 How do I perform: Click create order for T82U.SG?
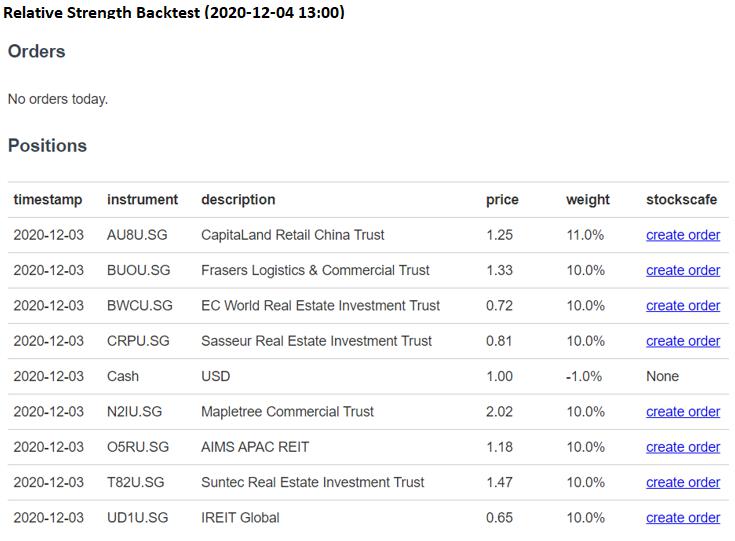tap(682, 482)
